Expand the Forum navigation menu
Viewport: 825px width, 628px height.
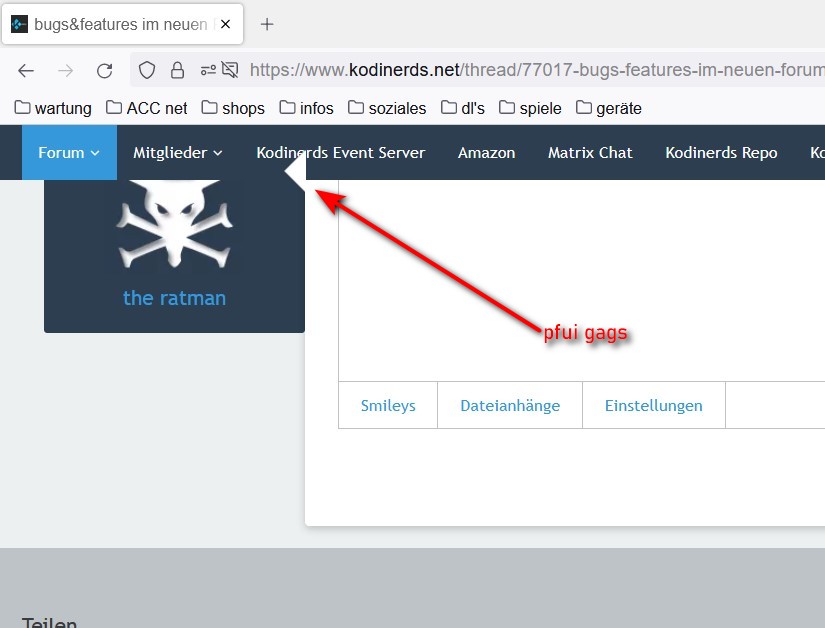tap(69, 153)
